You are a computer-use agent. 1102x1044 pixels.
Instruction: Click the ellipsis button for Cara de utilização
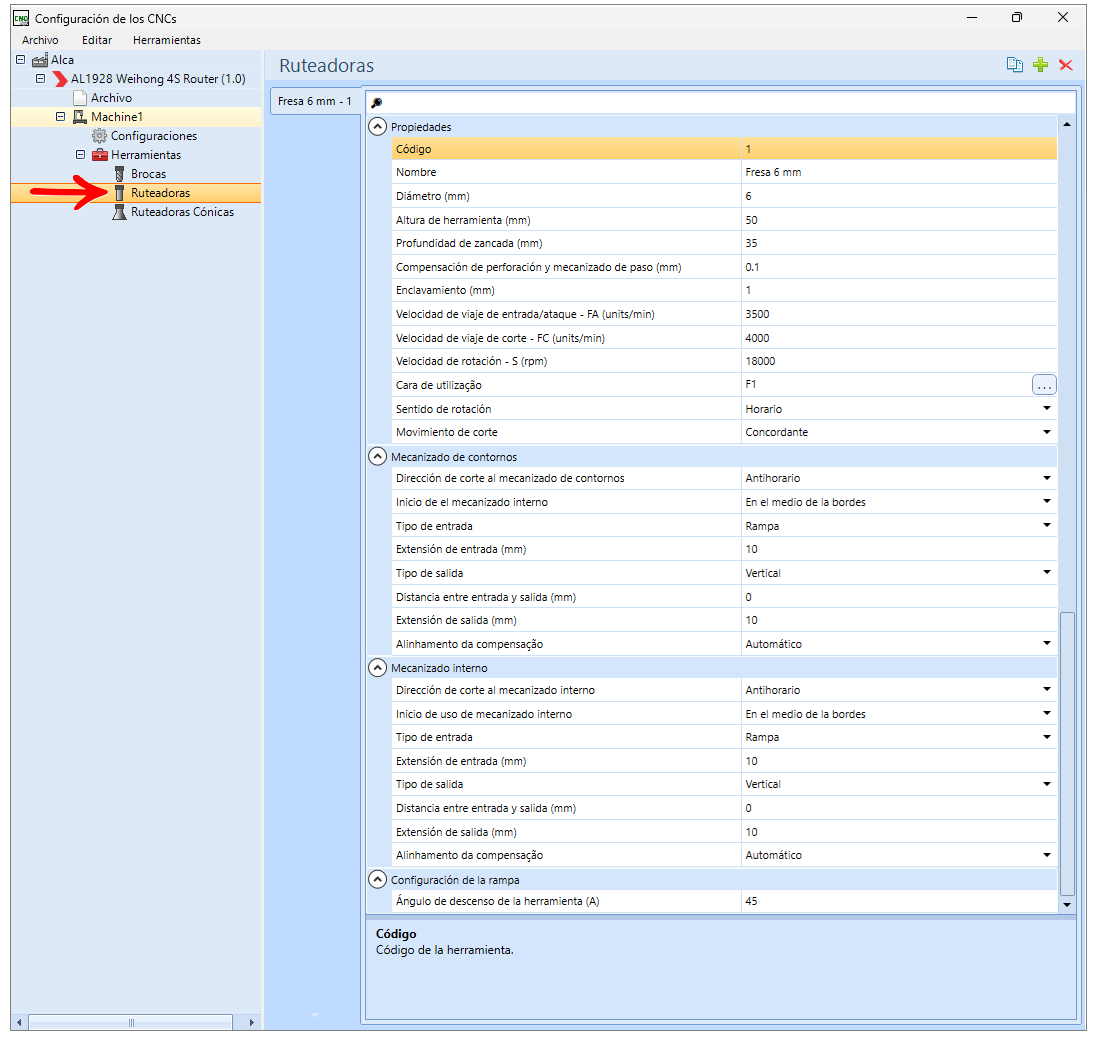tap(1044, 385)
